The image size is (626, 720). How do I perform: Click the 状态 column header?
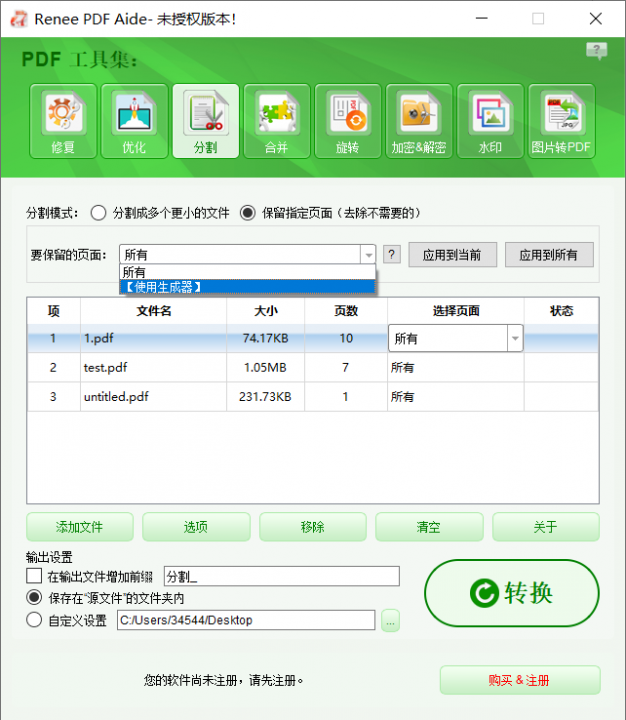tap(561, 311)
